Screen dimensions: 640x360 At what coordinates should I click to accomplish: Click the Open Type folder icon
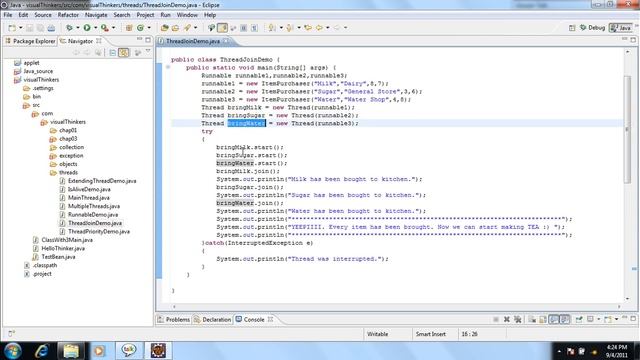pyautogui.click(x=164, y=28)
